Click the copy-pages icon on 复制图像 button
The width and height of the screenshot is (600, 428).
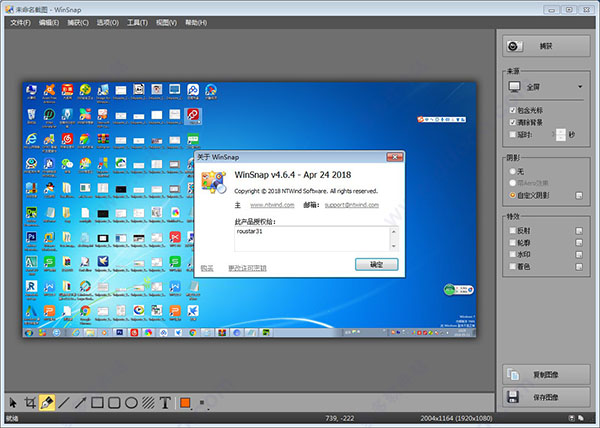513,374
